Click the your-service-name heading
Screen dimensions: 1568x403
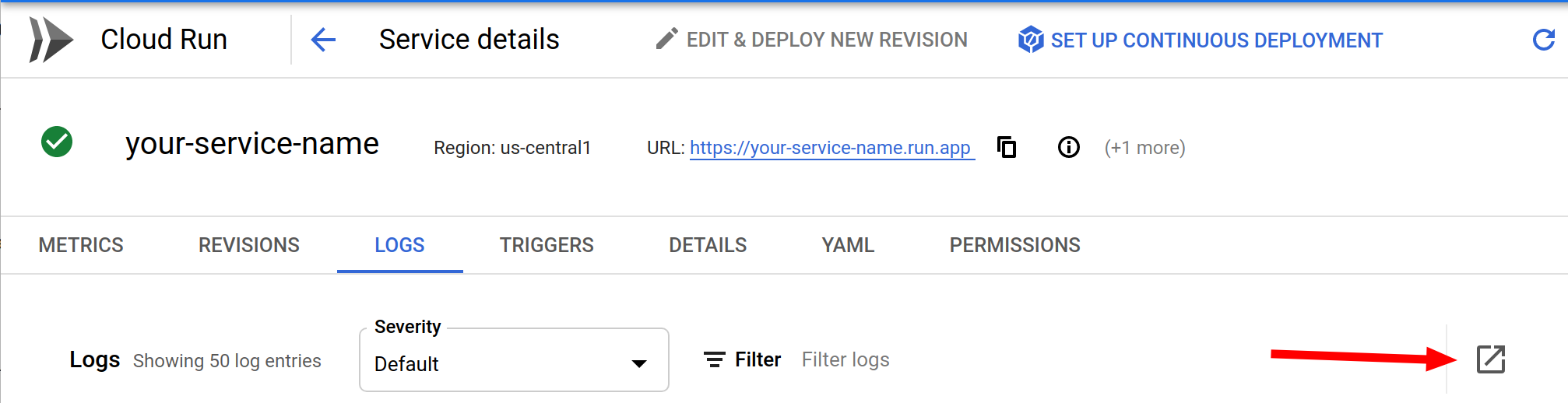pyautogui.click(x=252, y=144)
